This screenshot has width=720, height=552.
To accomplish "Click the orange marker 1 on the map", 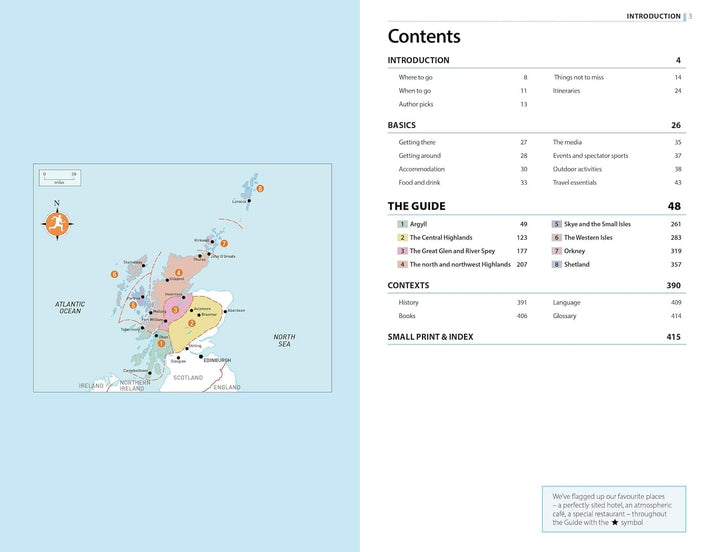I will point(161,343).
